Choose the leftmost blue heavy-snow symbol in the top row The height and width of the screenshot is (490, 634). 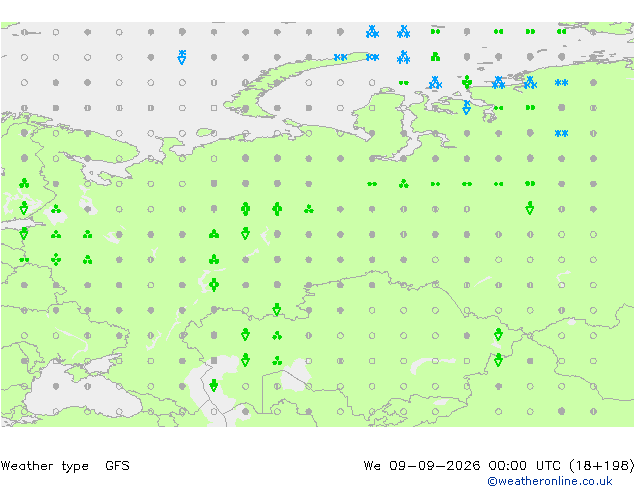pos(372,32)
